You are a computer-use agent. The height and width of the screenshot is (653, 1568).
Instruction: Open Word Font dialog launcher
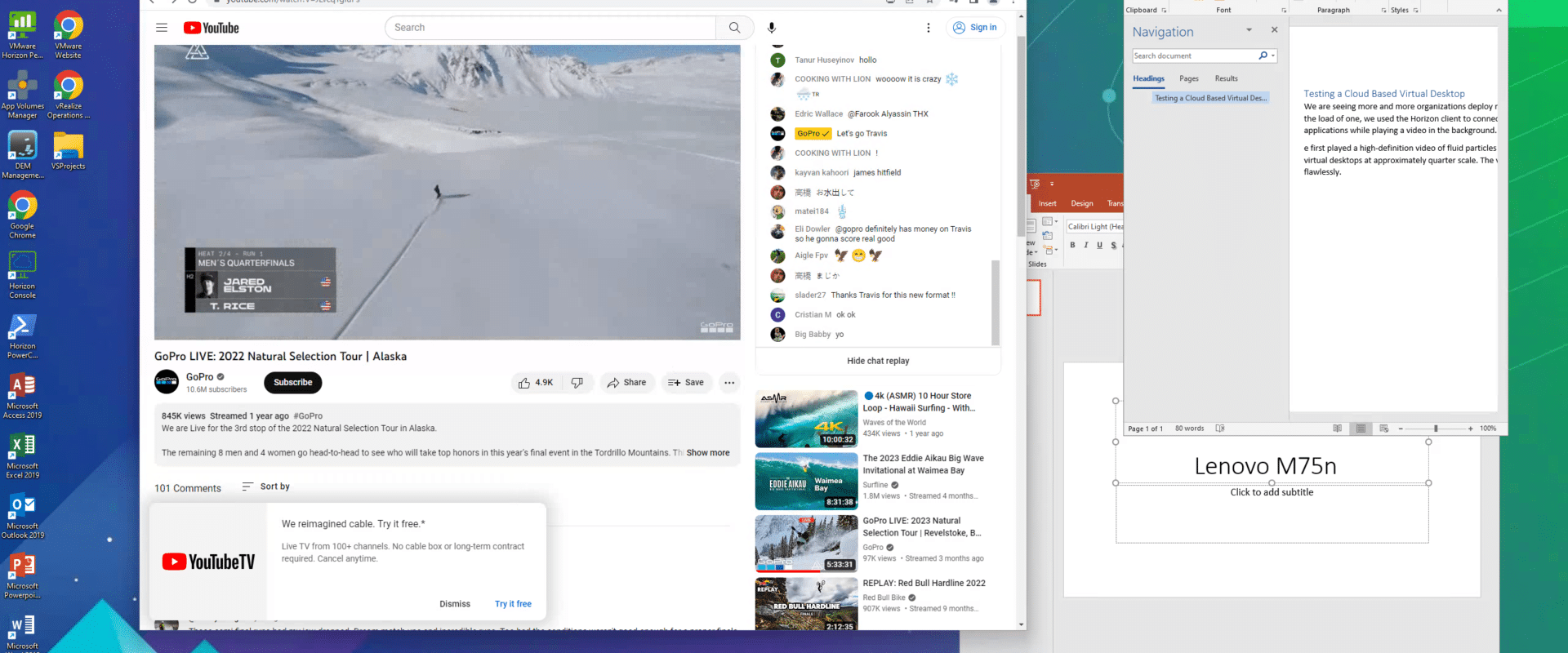[1284, 11]
